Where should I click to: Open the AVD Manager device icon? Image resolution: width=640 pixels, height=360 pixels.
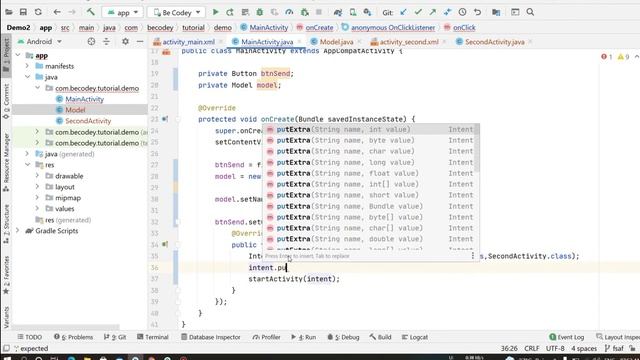[x=353, y=12]
